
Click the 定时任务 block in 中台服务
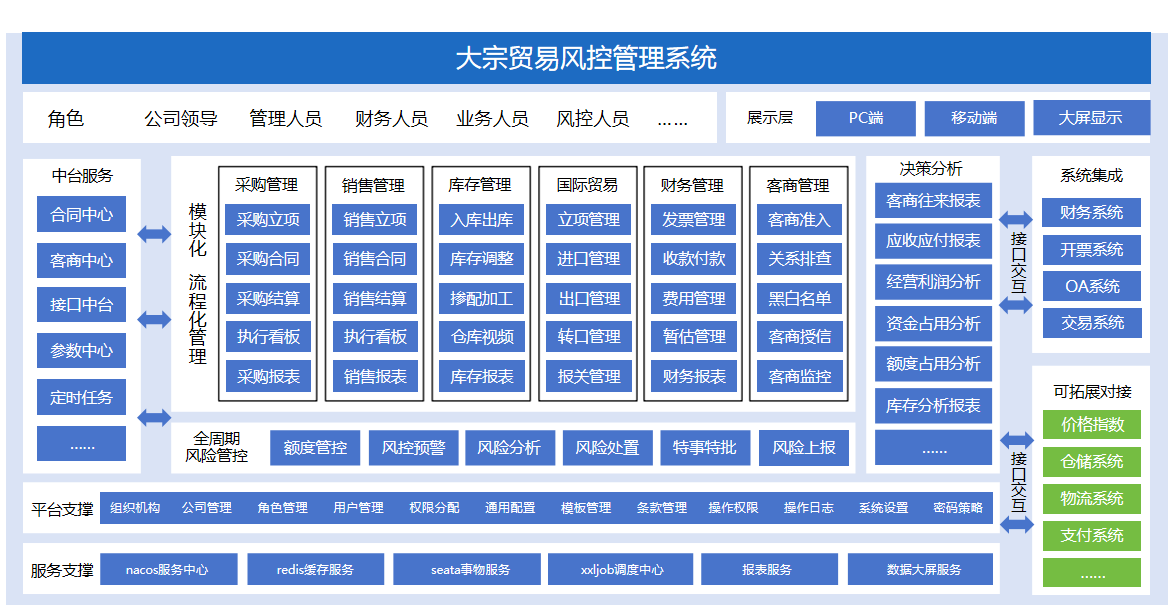tap(81, 397)
